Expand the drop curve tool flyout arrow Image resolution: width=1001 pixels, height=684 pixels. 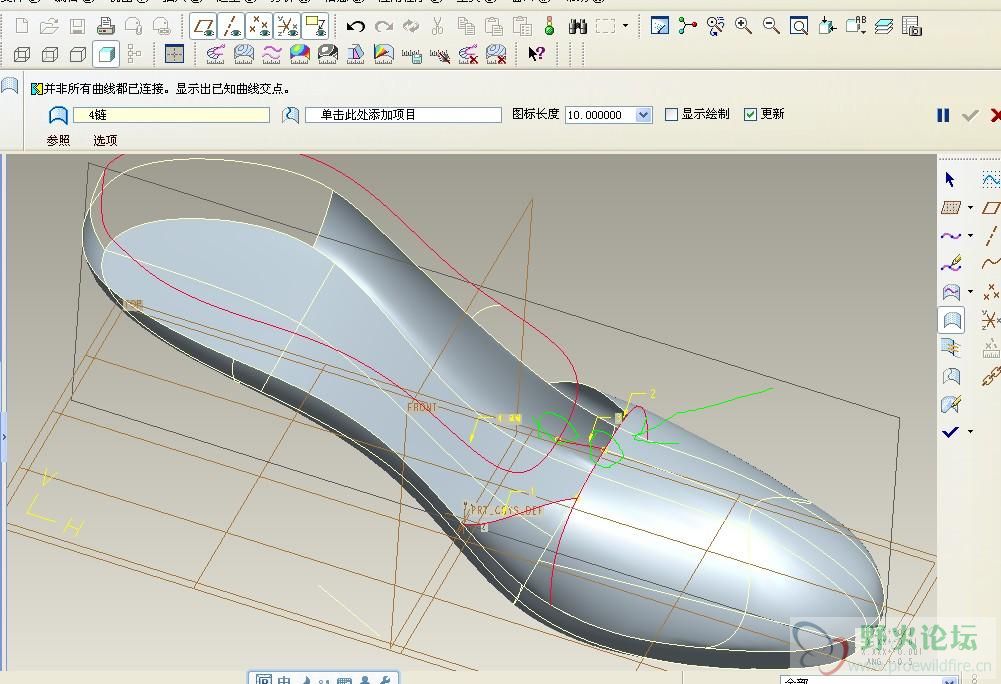point(970,292)
